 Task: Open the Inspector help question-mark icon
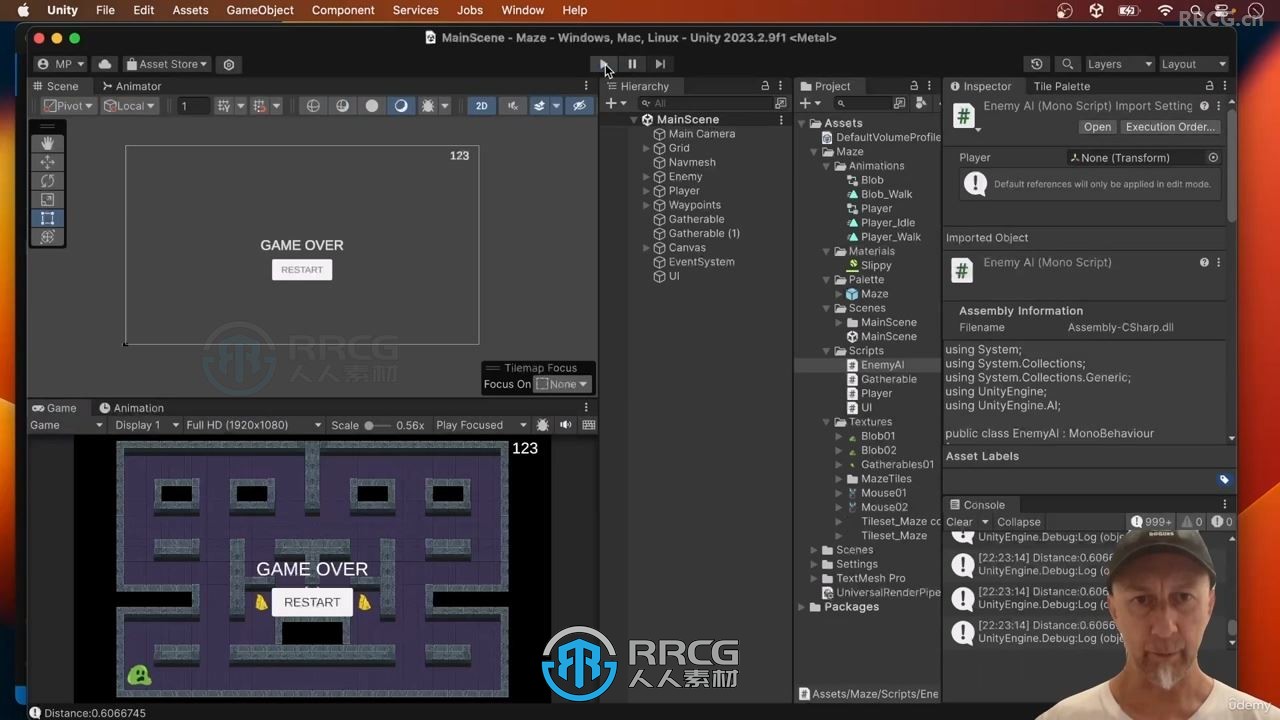(x=1204, y=106)
